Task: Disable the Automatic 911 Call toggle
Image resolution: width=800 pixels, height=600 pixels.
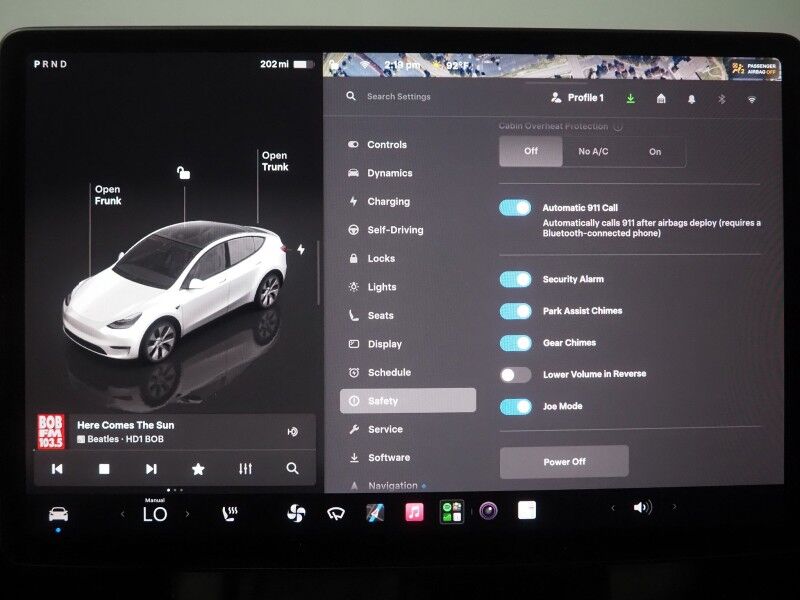Action: [515, 208]
